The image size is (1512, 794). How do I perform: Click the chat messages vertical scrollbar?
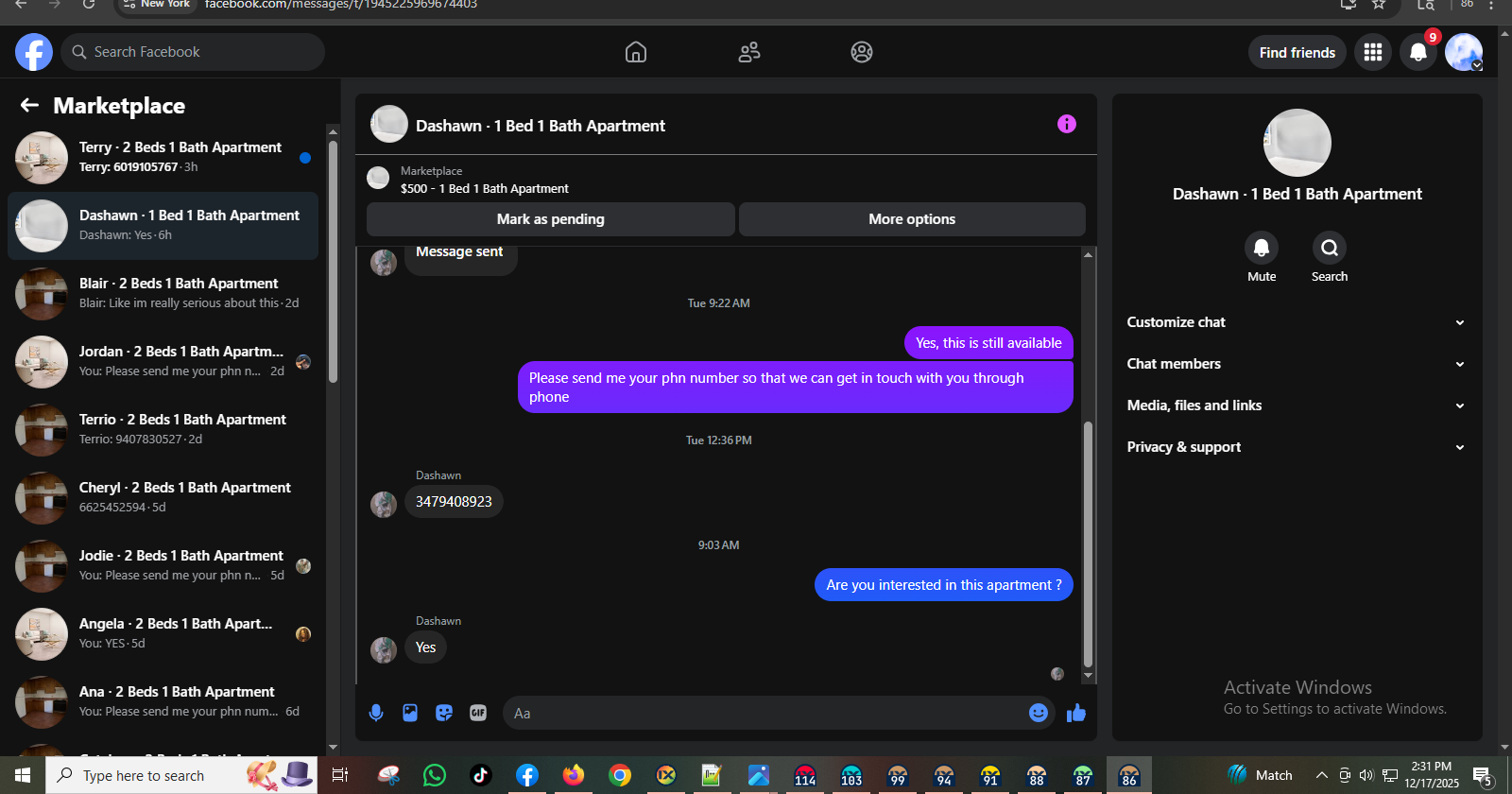click(x=1088, y=544)
